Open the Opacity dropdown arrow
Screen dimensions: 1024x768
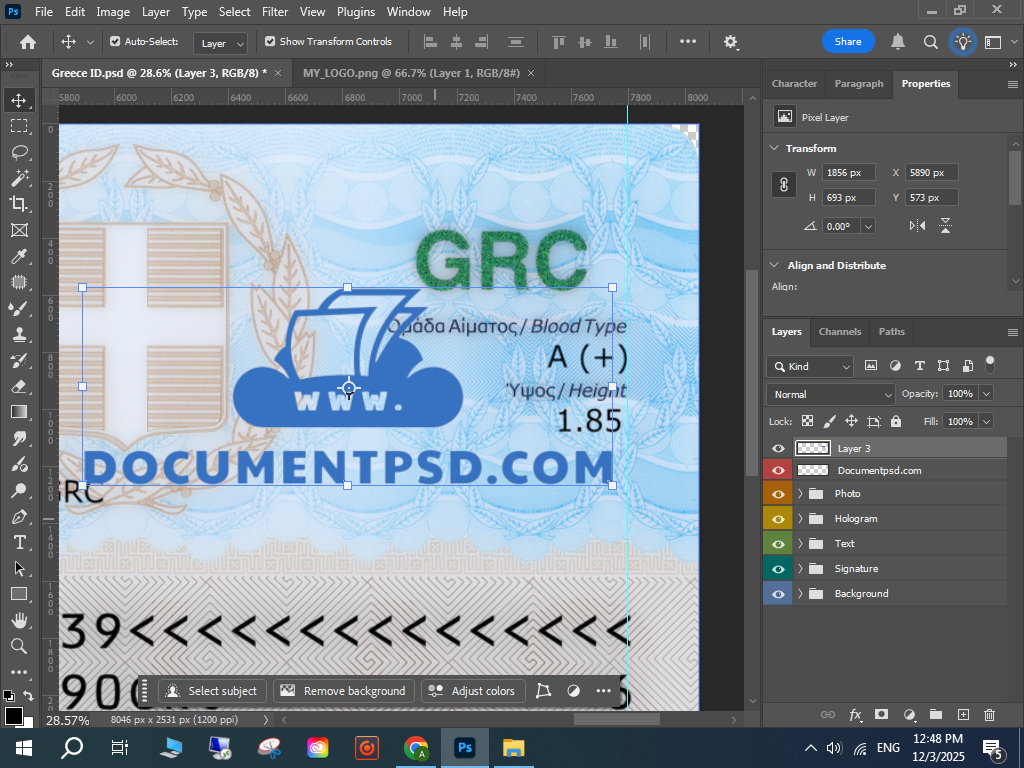tap(986, 394)
